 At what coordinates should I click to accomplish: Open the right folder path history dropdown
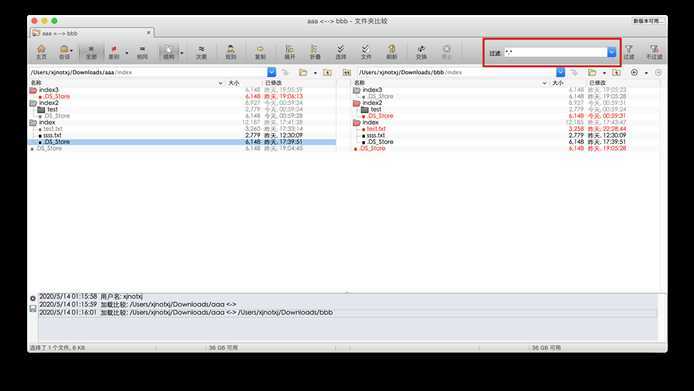tap(560, 72)
